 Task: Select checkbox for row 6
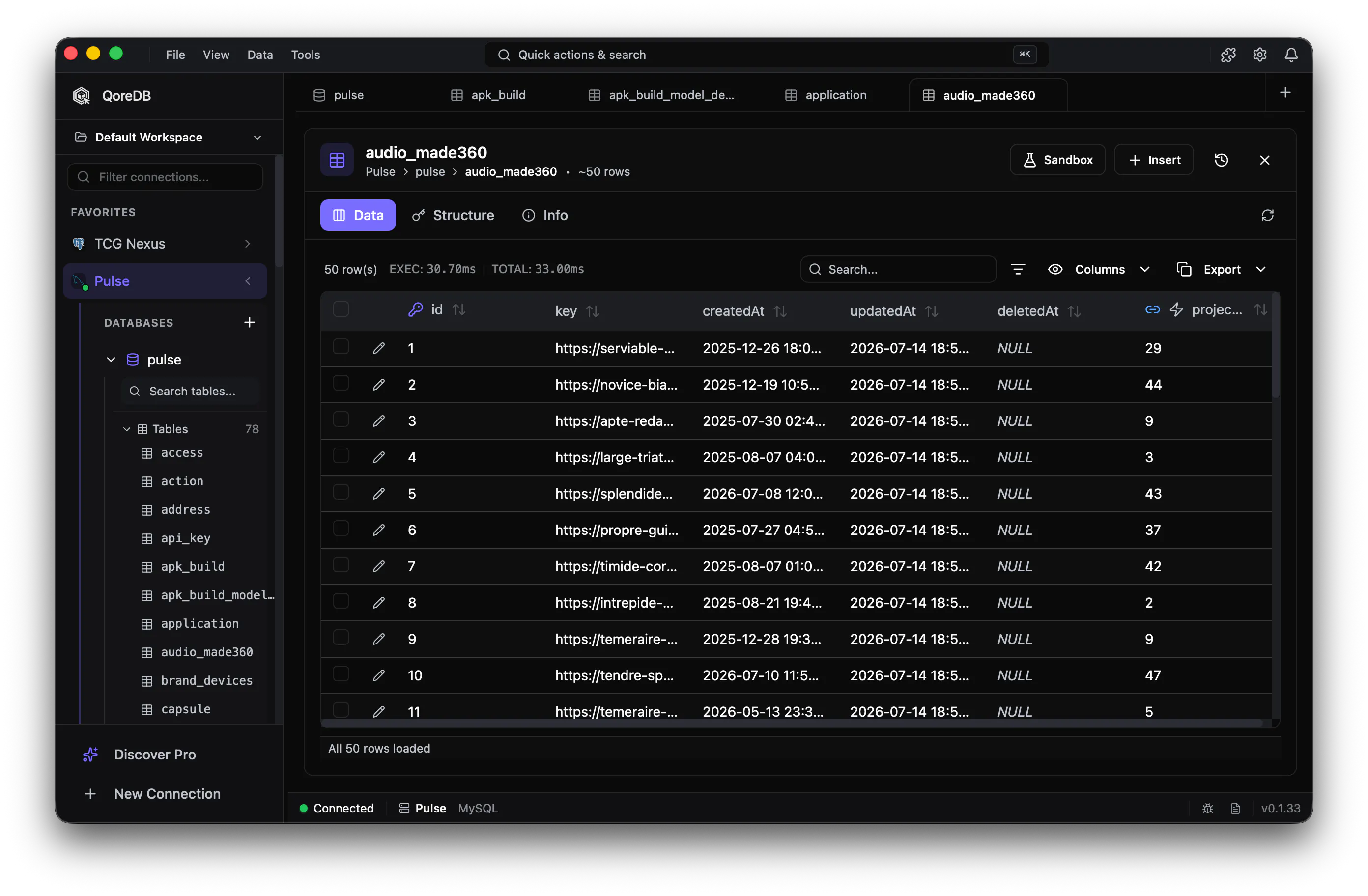(x=341, y=528)
